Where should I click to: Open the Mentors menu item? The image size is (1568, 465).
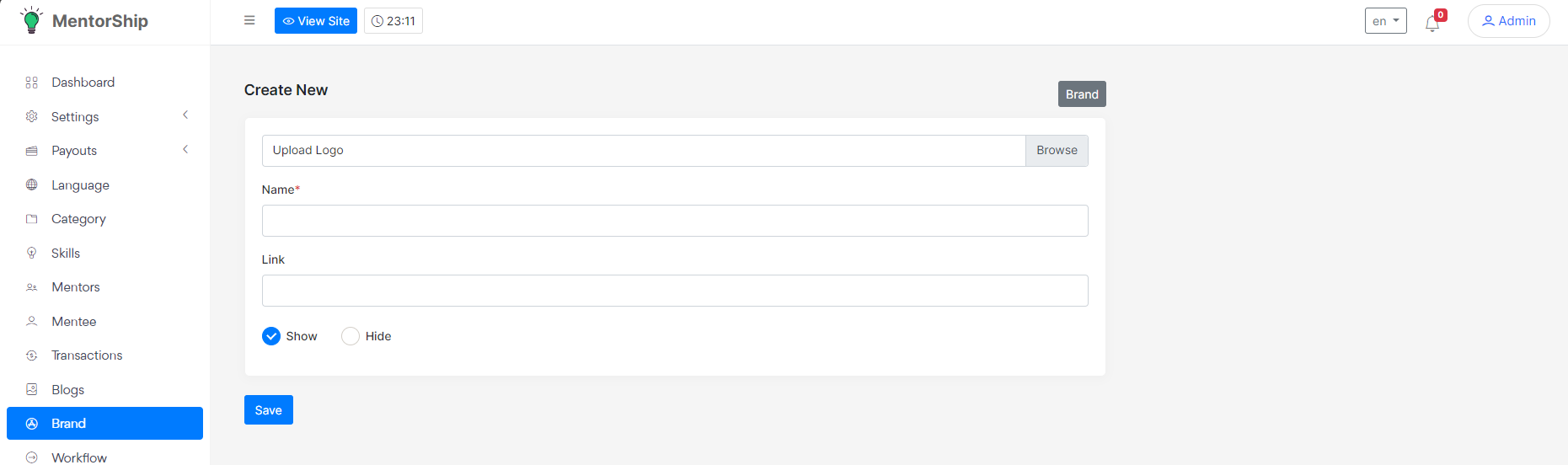(x=76, y=287)
